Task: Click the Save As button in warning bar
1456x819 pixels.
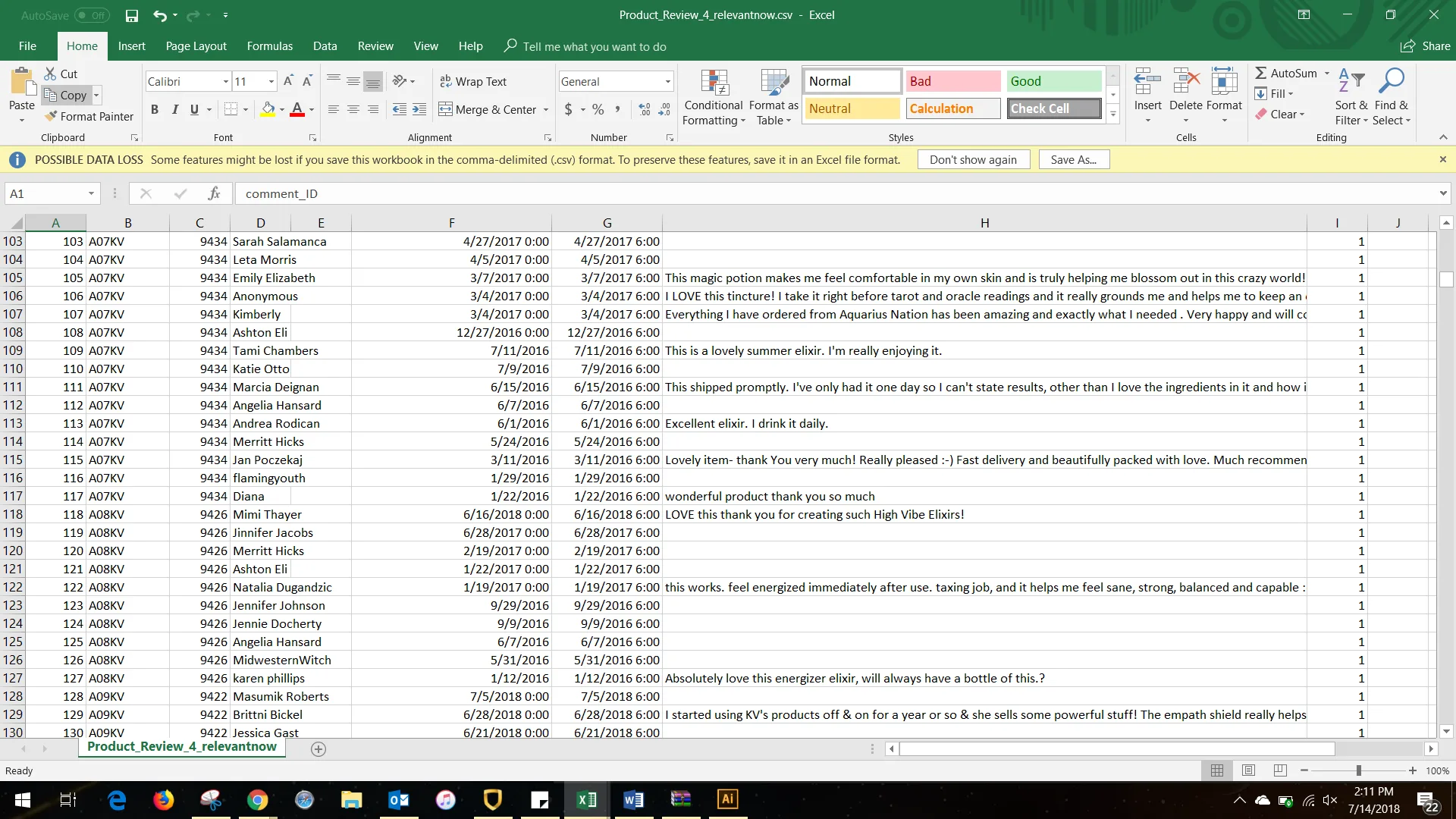Action: click(1073, 159)
